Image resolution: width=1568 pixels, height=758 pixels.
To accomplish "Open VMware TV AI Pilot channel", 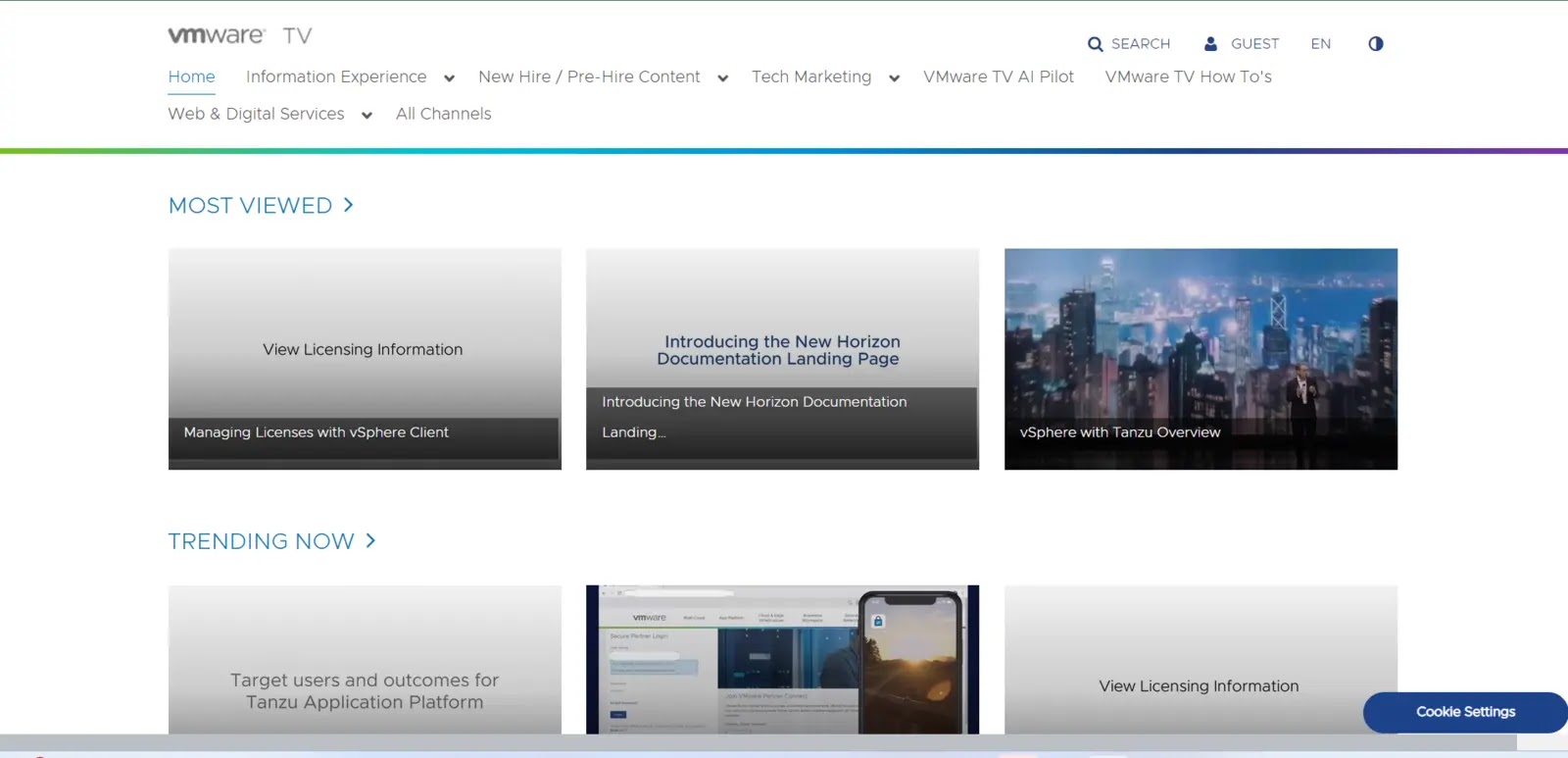I will tap(999, 76).
